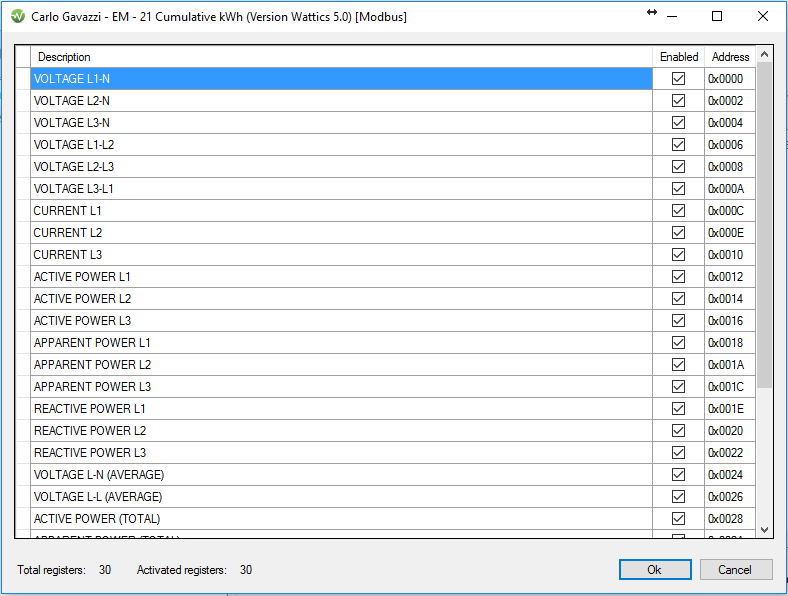Screen dimensions: 788x596
Task: Toggle Enabled checkbox for REACTIVE POWER L2
Action: click(x=678, y=431)
